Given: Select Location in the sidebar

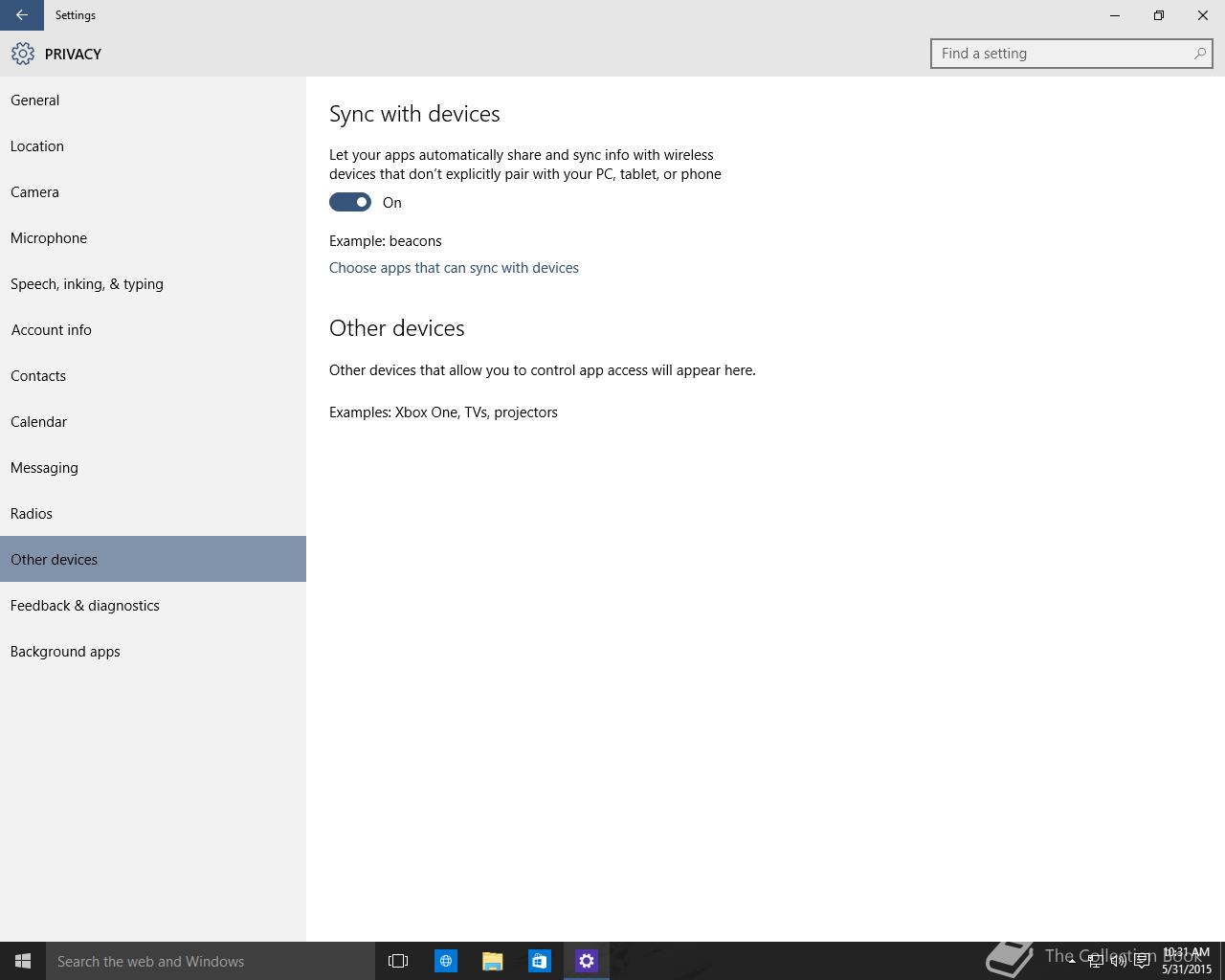Looking at the screenshot, I should click(x=153, y=145).
